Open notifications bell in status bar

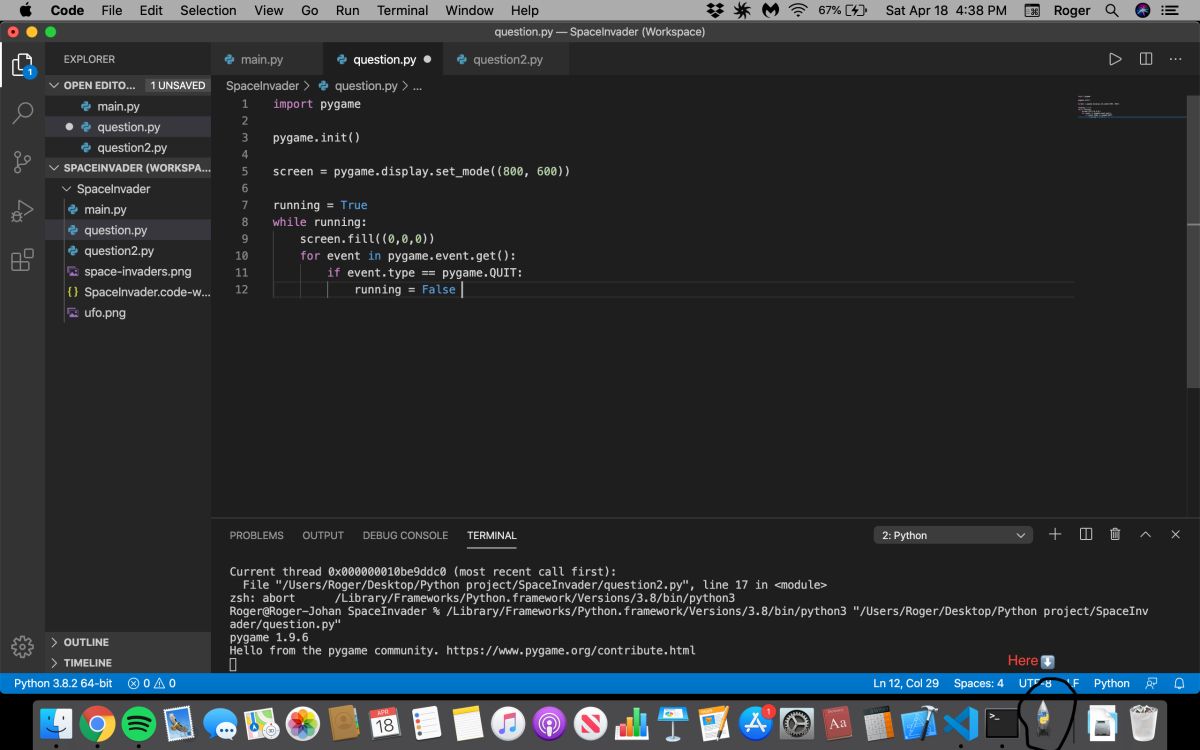coord(1179,683)
